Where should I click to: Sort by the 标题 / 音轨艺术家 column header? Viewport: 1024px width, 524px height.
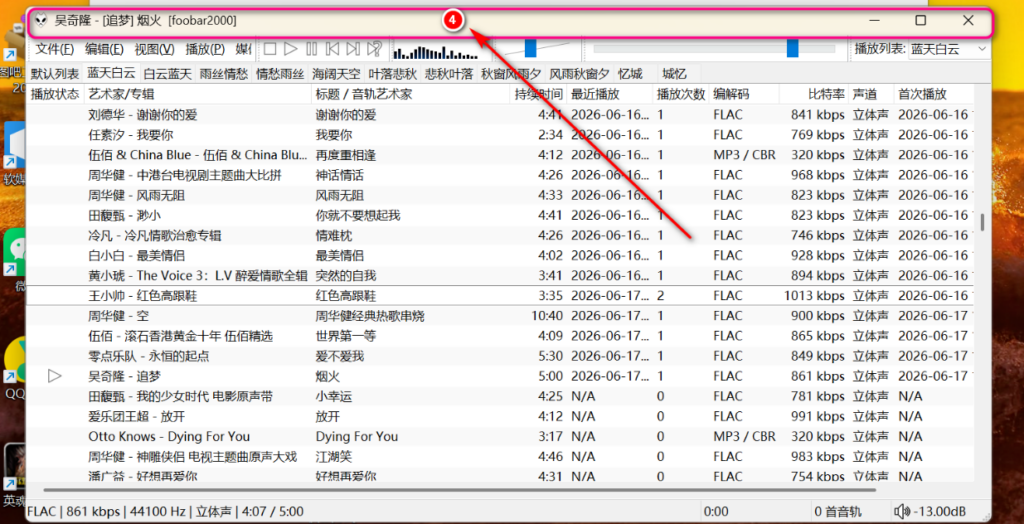point(411,94)
